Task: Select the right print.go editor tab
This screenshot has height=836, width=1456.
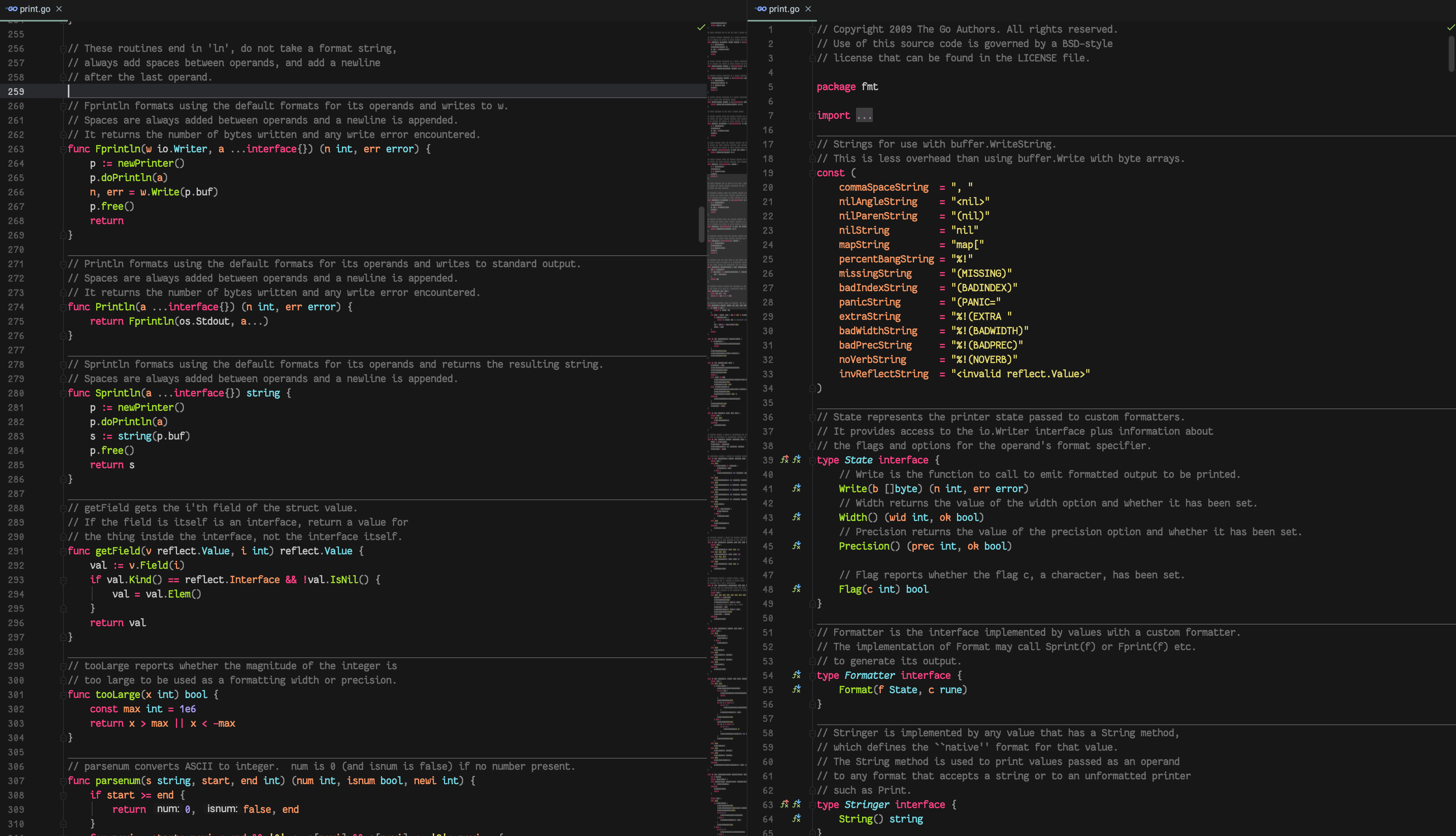Action: tap(783, 9)
